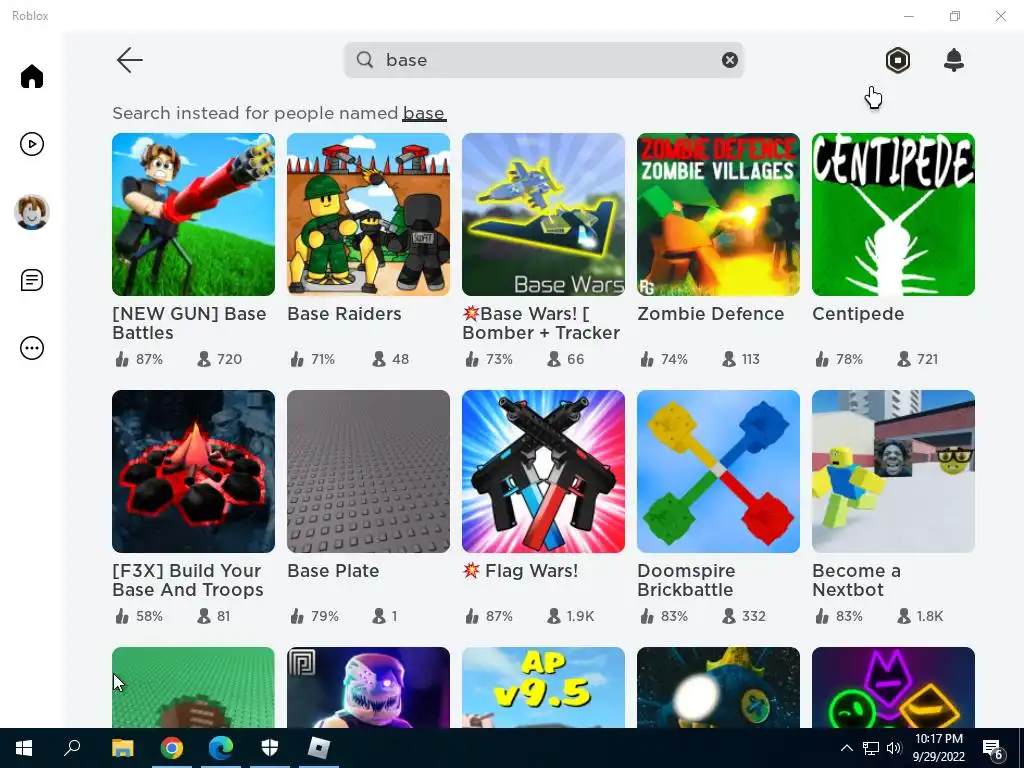Screen dimensions: 1024x768
Task: Open the taskbar clock 10:17 PM
Action: tap(938, 748)
